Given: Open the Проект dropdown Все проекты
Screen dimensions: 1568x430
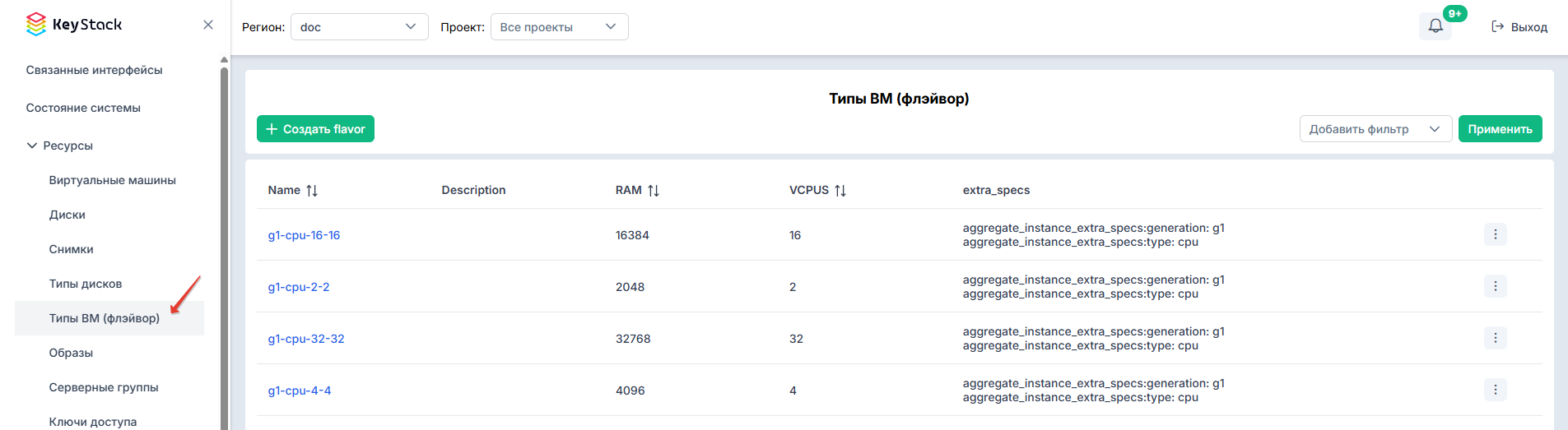Looking at the screenshot, I should pos(560,26).
